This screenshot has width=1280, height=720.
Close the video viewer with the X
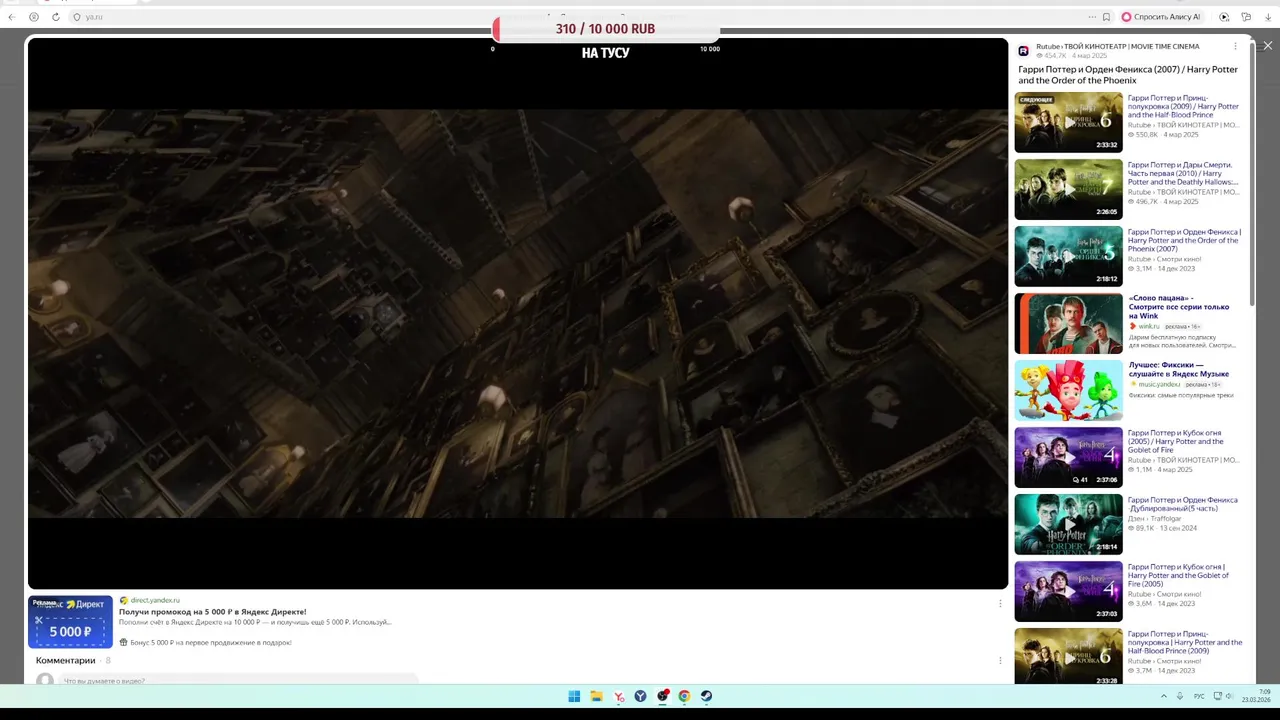tap(1268, 46)
